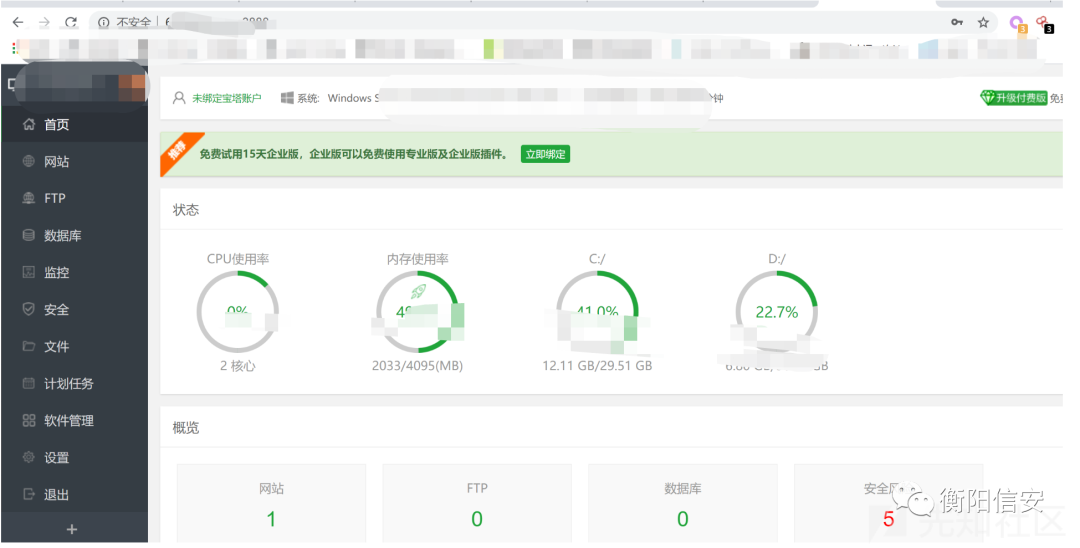Click the CPU使用率 circular gauge

point(238,312)
